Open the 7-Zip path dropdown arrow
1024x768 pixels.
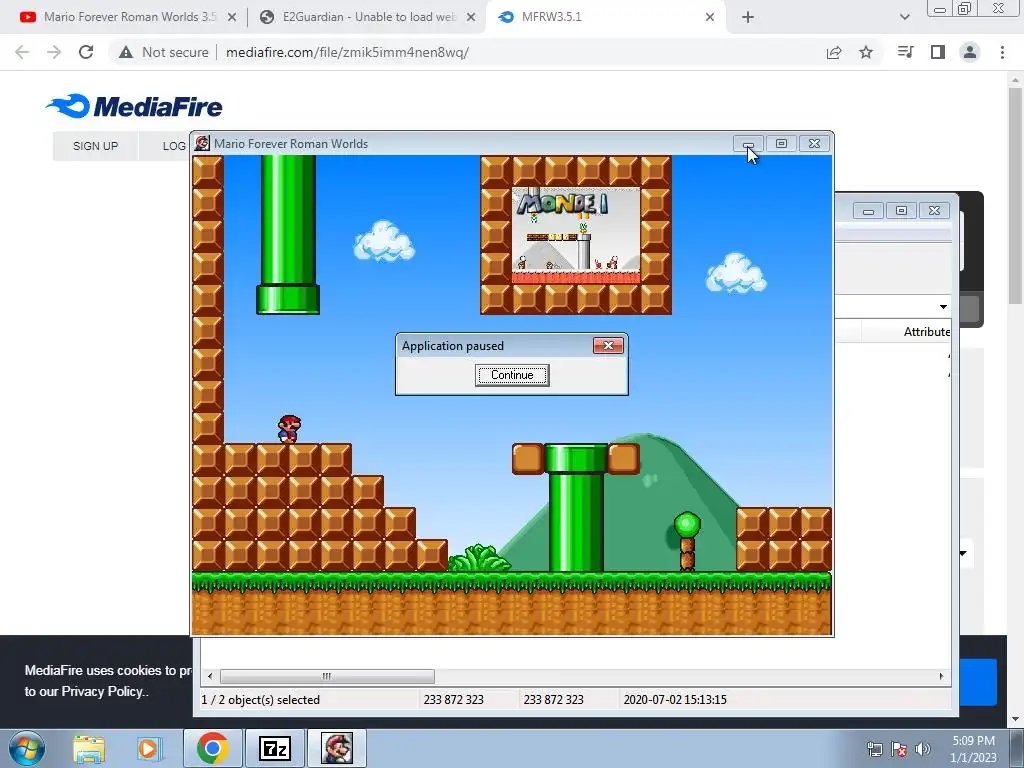point(943,307)
